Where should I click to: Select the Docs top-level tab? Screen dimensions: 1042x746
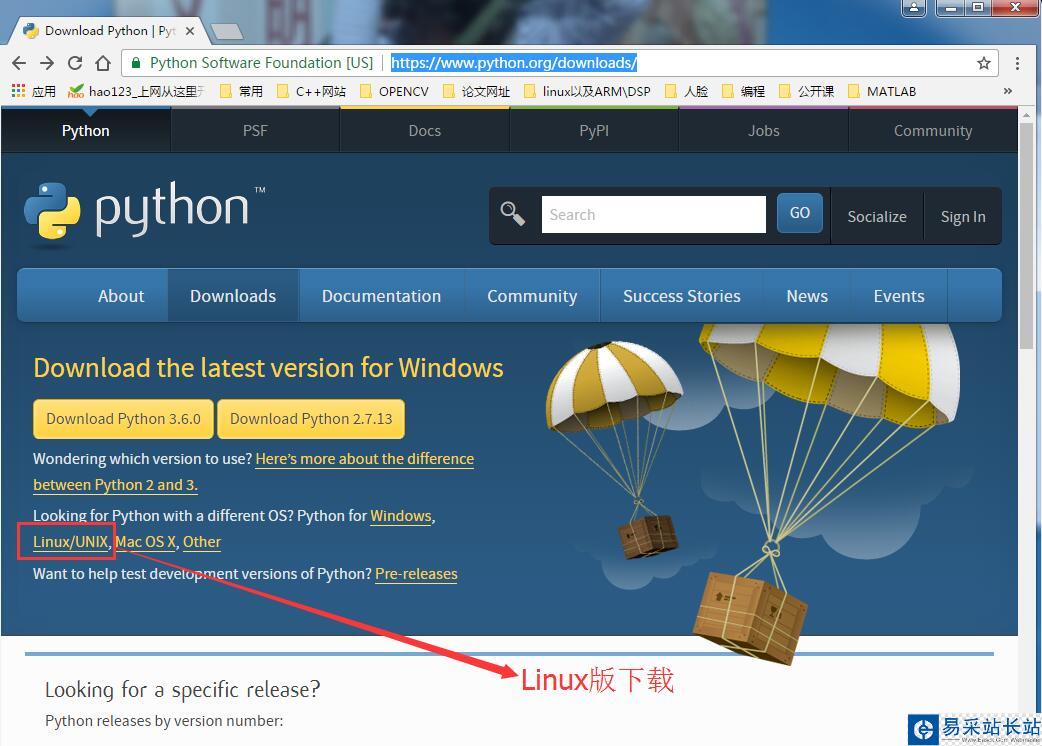pos(425,131)
